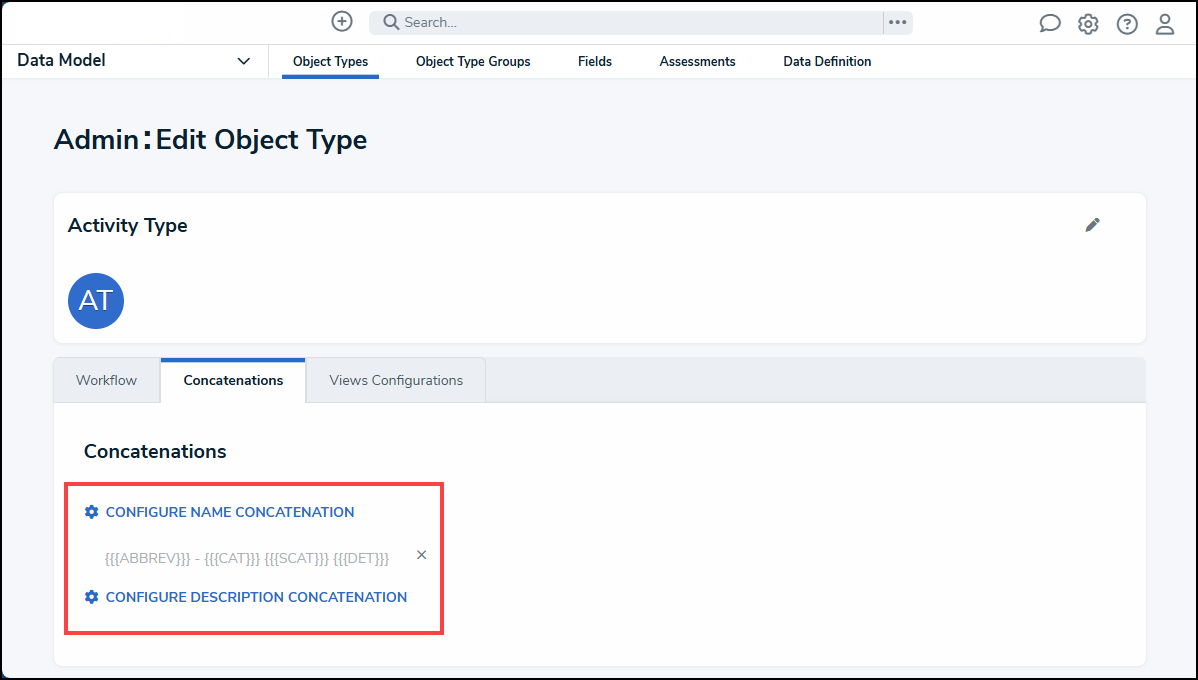
Task: Open the search options ellipsis
Action: (897, 23)
